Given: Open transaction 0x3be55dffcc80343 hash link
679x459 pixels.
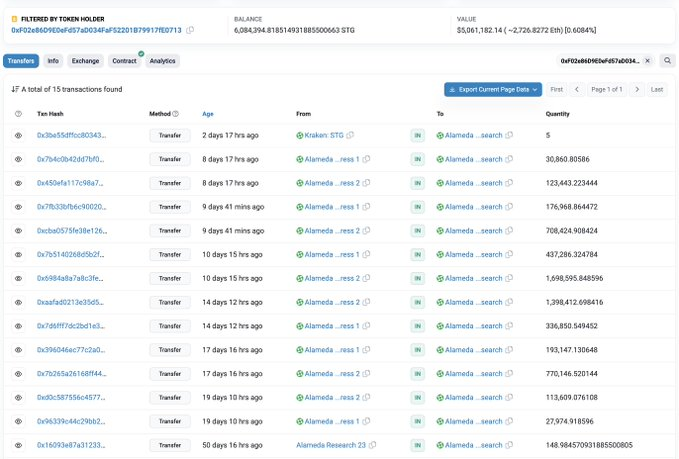Looking at the screenshot, I should click(71, 135).
